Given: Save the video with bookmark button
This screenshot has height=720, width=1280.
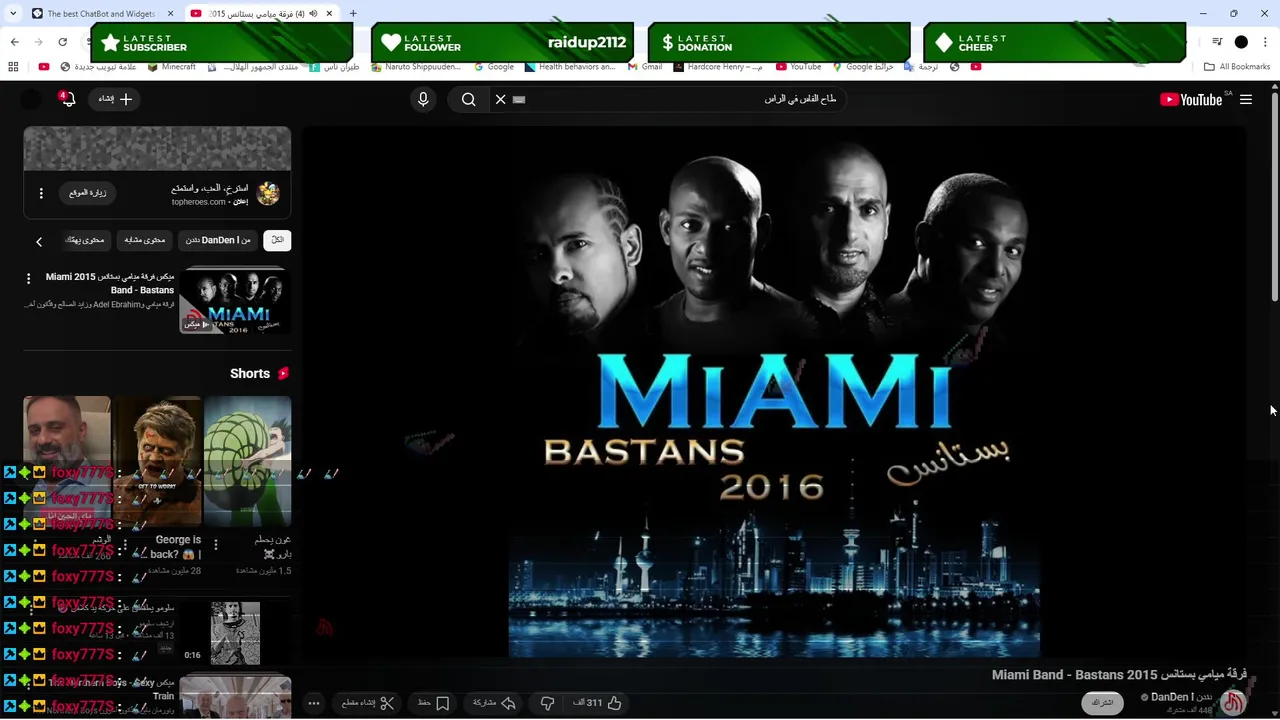Looking at the screenshot, I should point(433,703).
